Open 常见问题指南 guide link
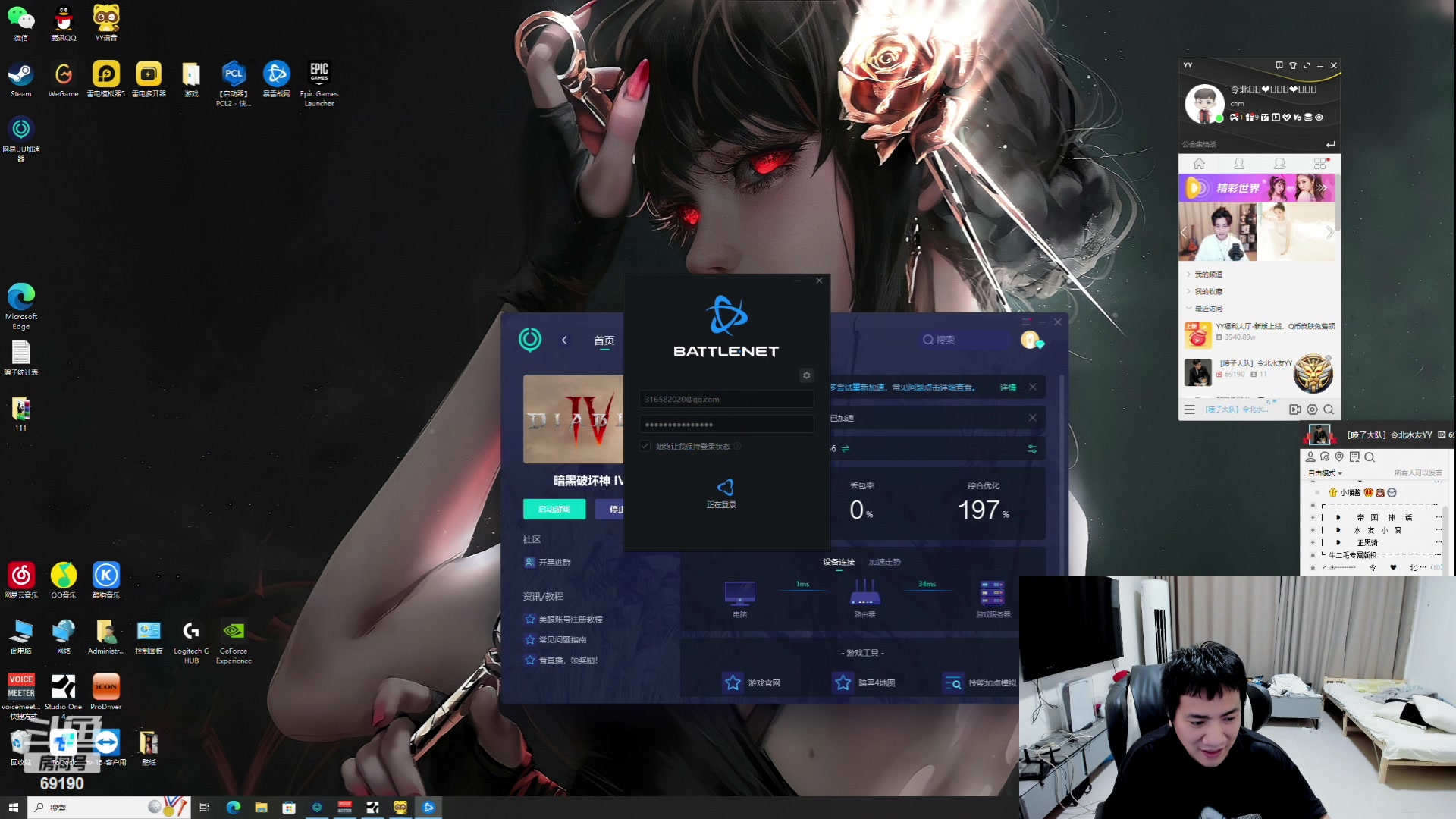Image resolution: width=1456 pixels, height=819 pixels. [556, 639]
